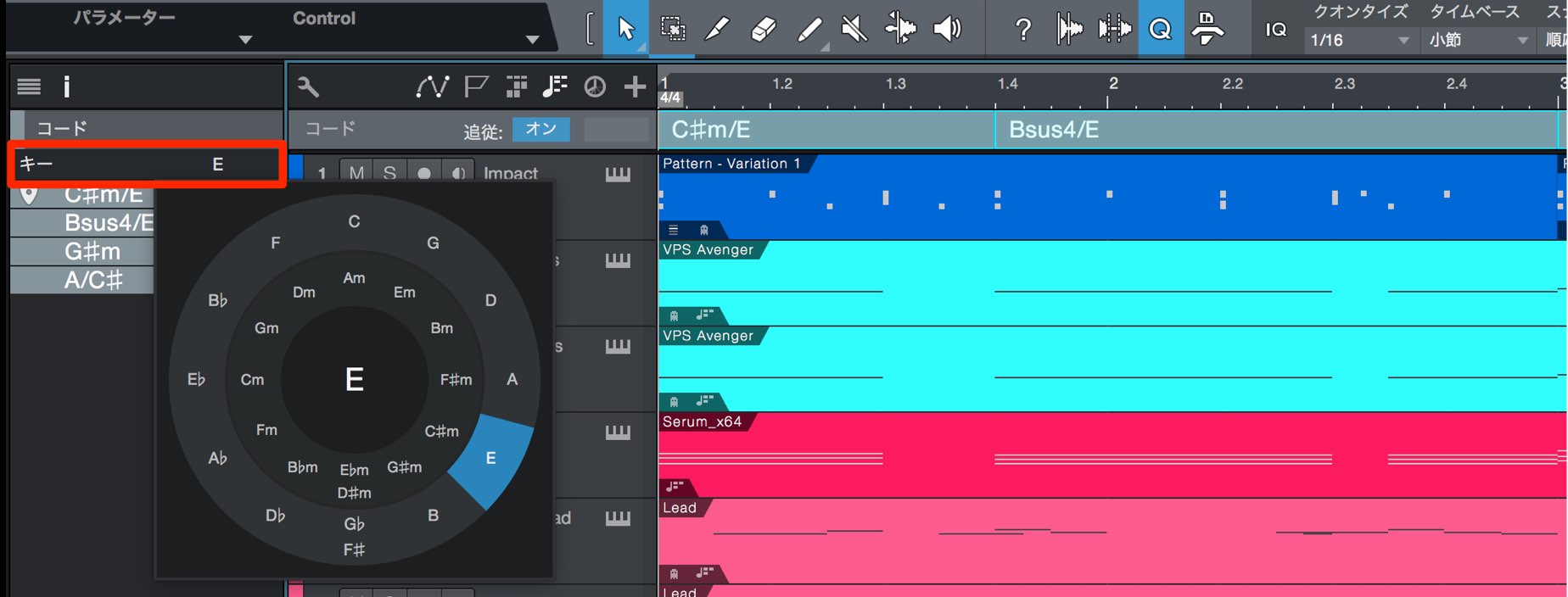Screen dimensions: 1568x597
Task: Open marker track flag icon
Action: coord(476,86)
